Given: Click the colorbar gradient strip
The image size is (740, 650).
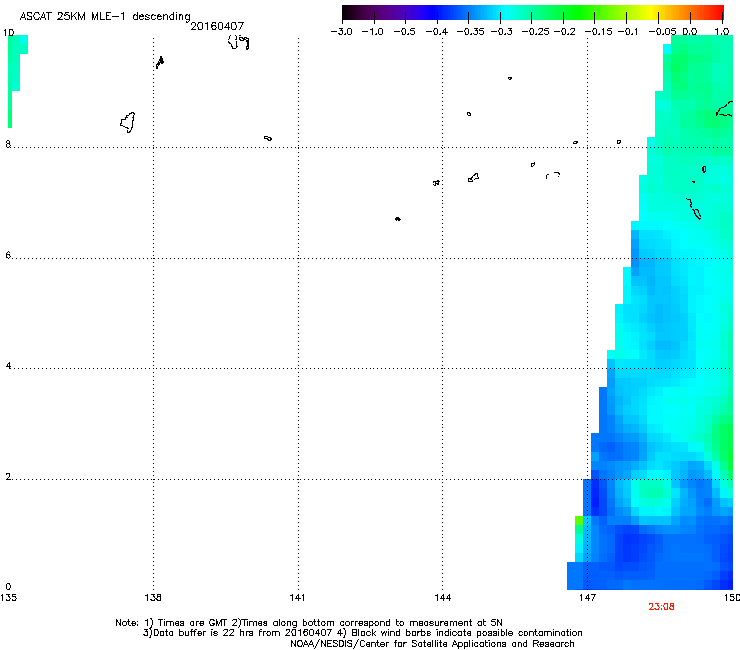Looking at the screenshot, I should click(x=533, y=13).
